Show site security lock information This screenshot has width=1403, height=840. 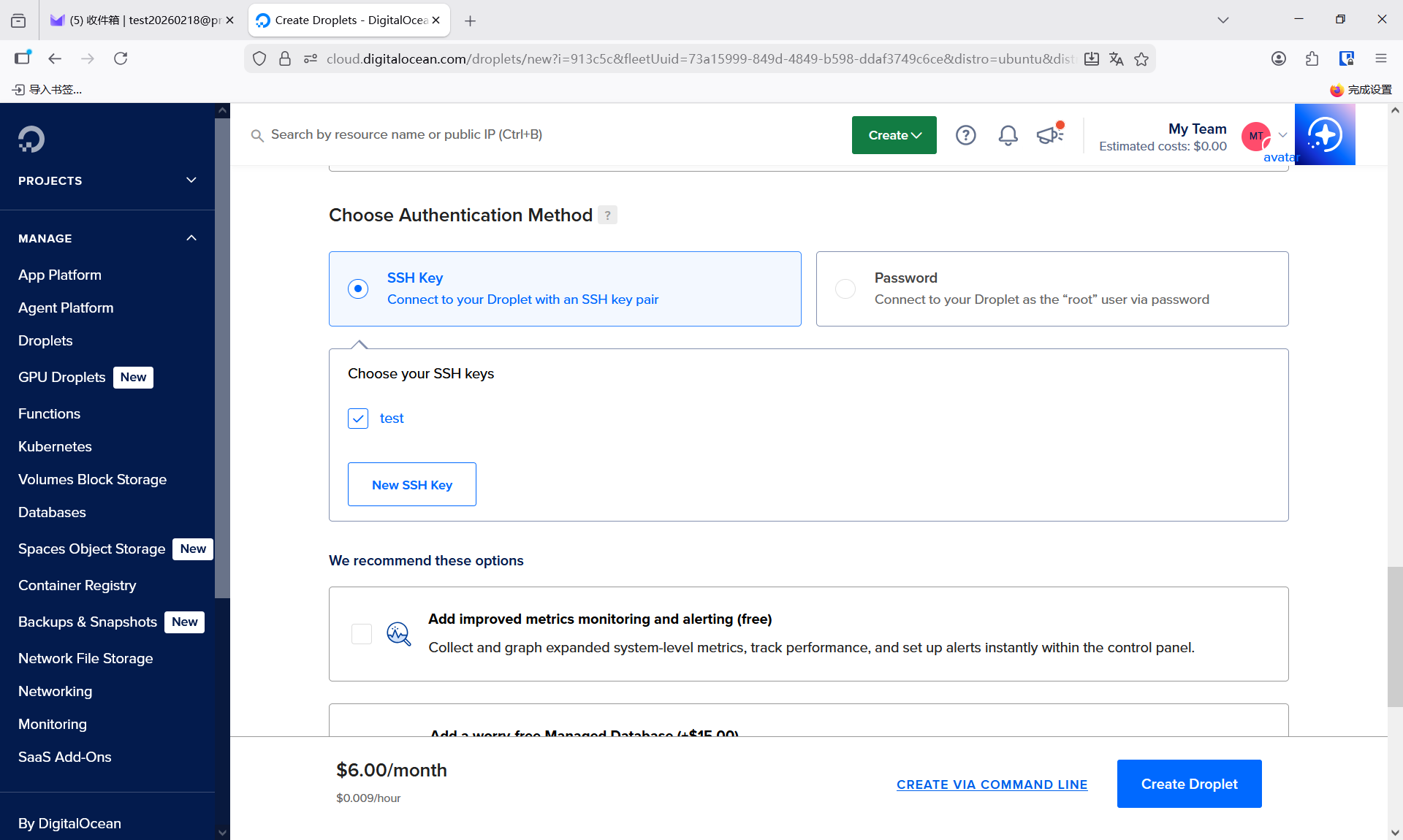285,58
